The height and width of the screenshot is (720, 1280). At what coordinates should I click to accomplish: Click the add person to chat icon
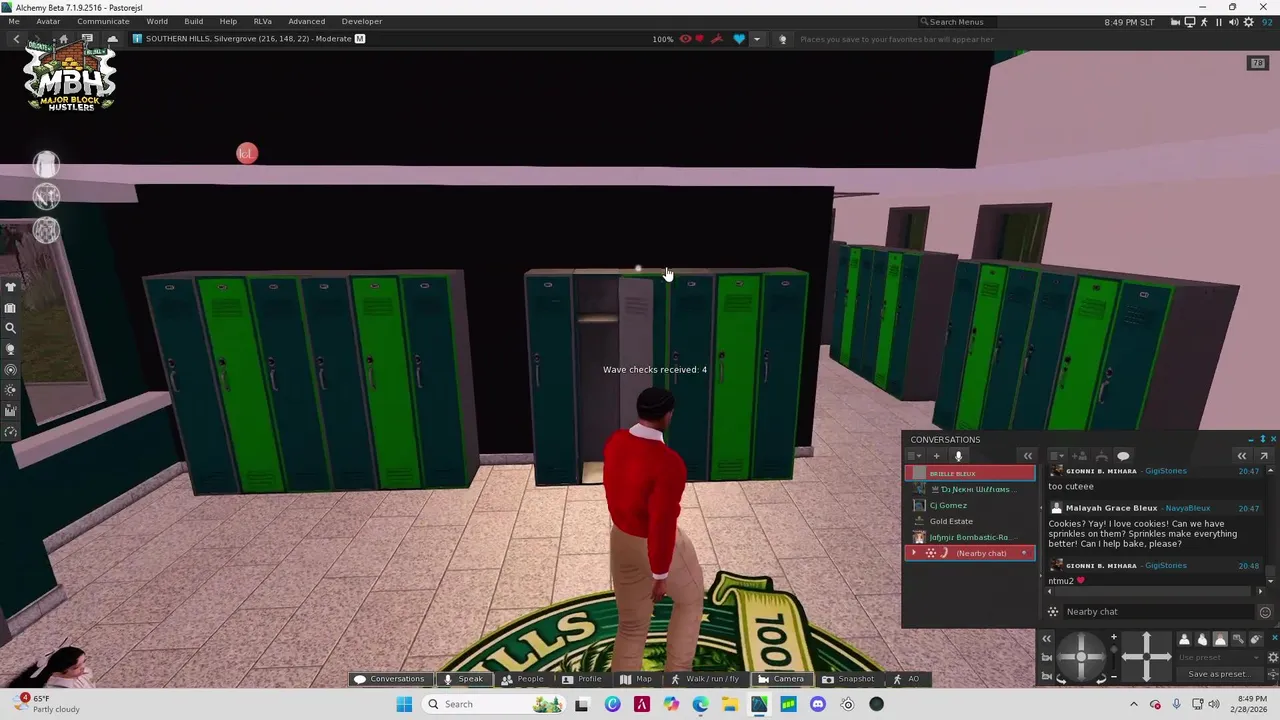coord(1079,456)
